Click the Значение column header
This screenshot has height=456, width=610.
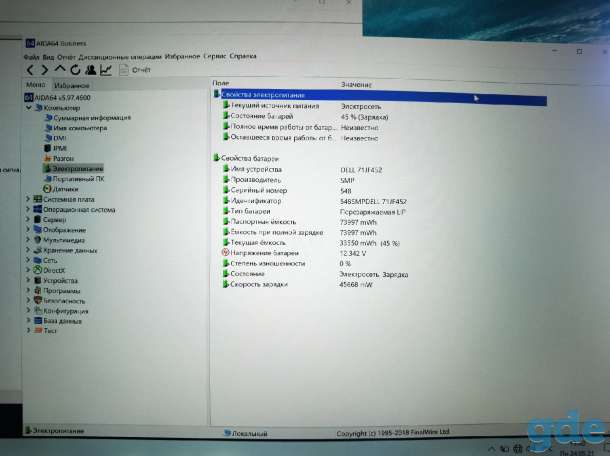356,84
